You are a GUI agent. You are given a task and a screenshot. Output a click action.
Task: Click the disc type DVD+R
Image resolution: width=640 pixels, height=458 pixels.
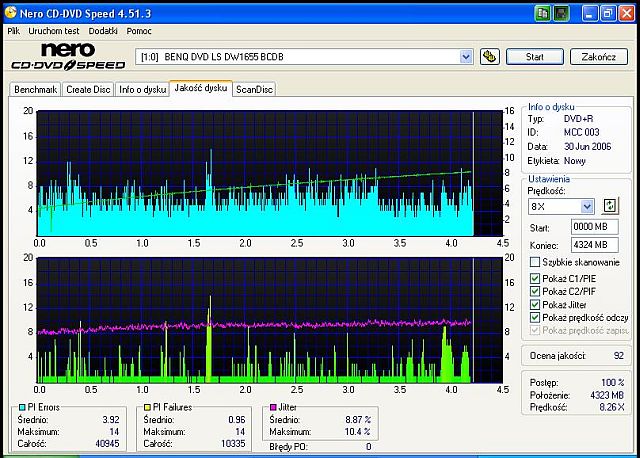pyautogui.click(x=578, y=119)
